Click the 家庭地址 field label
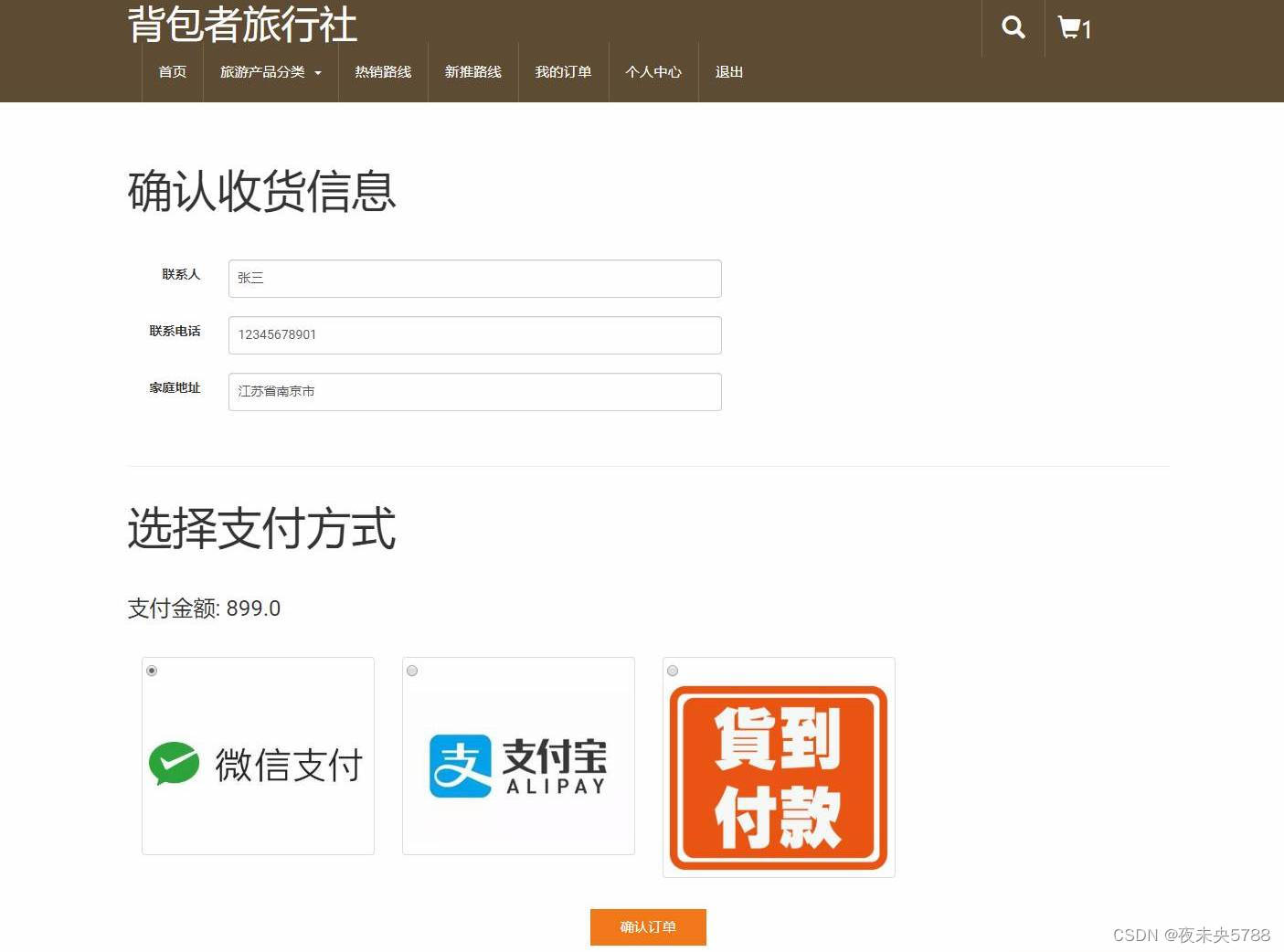 click(175, 387)
